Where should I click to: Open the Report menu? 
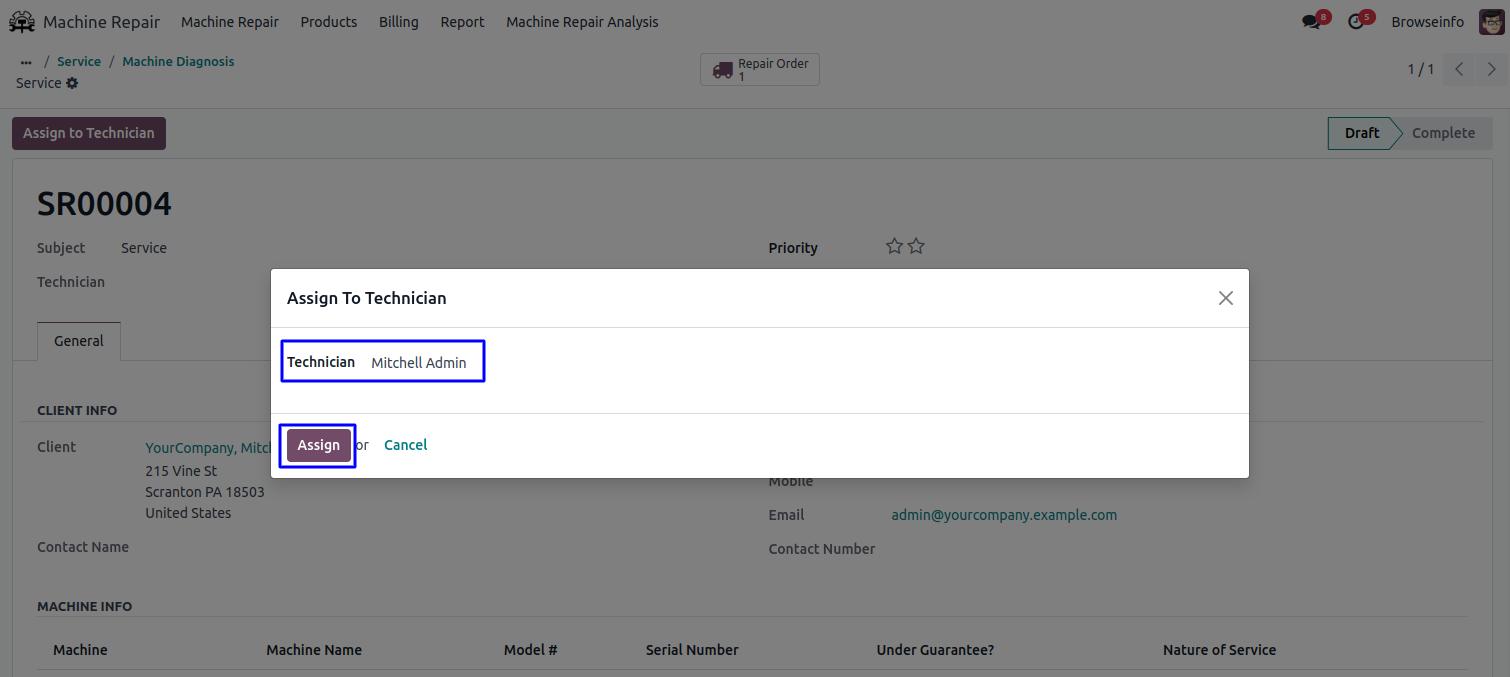[x=462, y=22]
